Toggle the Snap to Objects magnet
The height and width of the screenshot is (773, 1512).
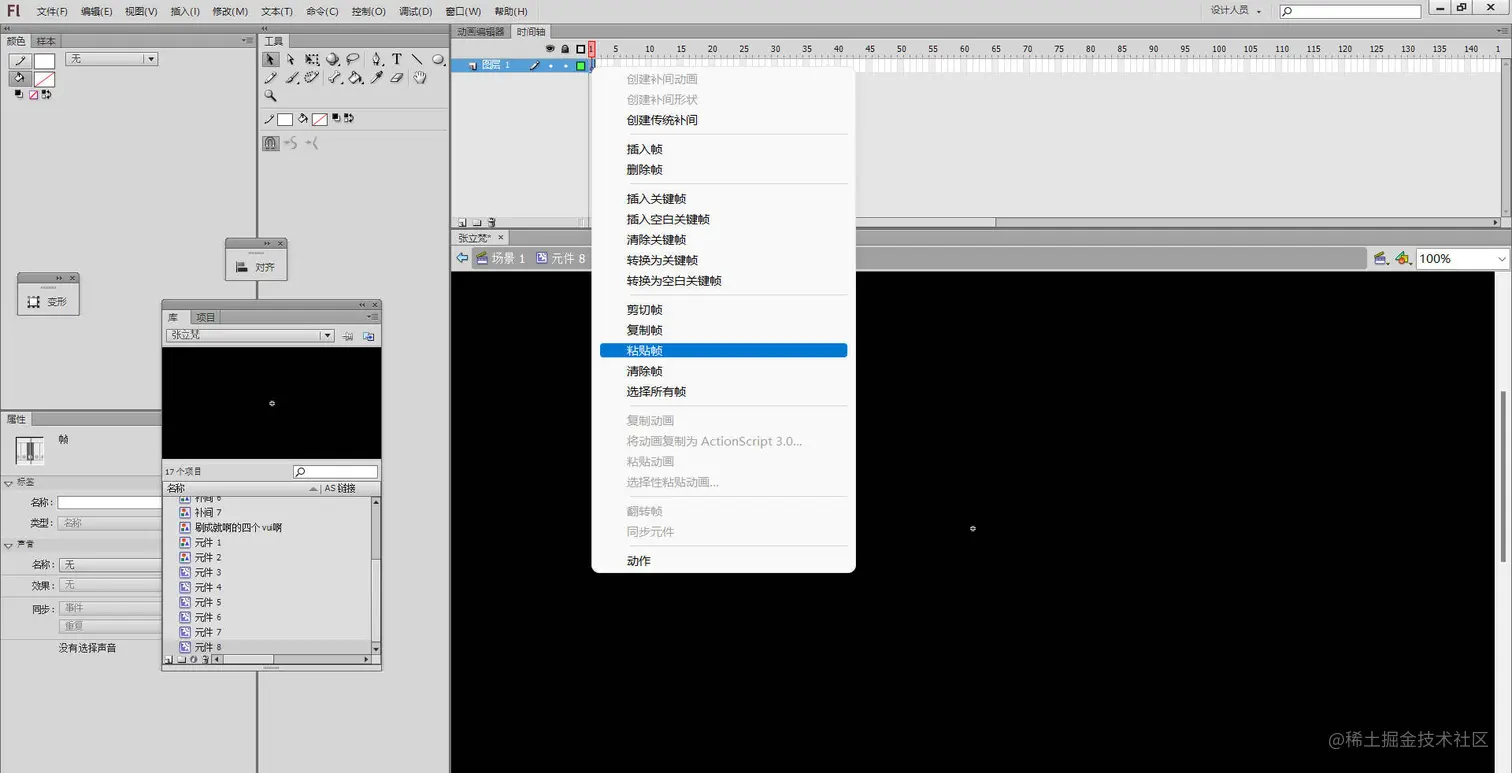point(271,141)
